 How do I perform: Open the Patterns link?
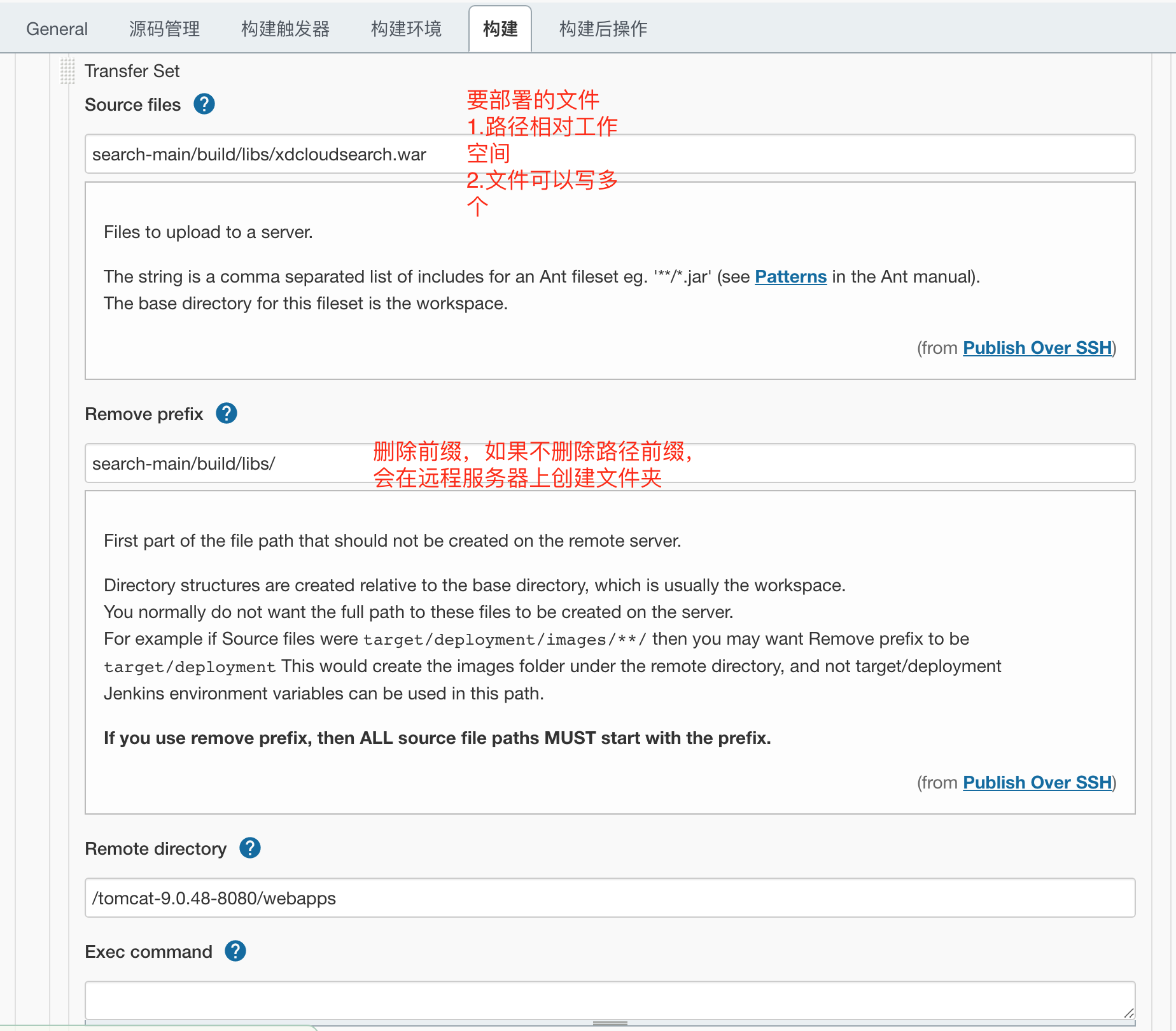(790, 276)
